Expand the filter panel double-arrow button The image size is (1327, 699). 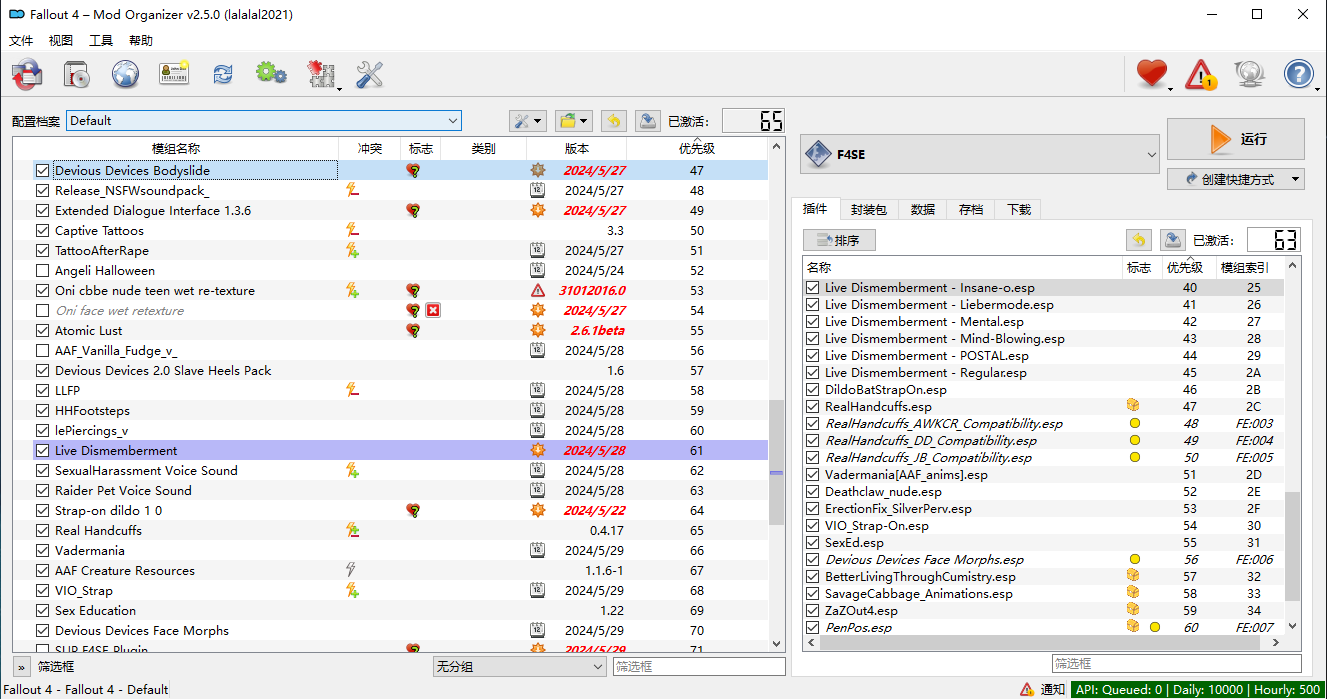pos(21,666)
